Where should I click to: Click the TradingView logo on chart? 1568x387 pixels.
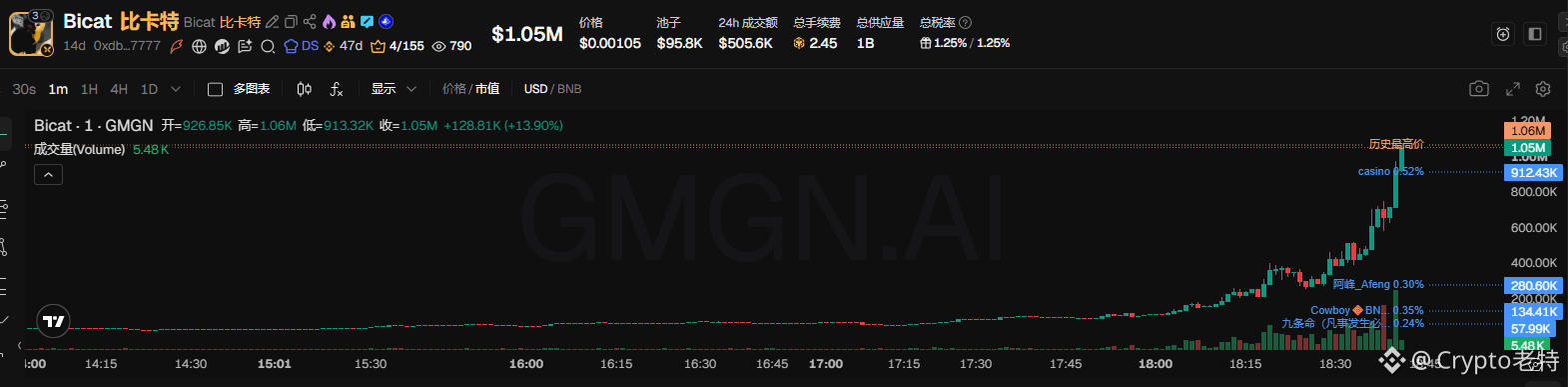click(54, 321)
